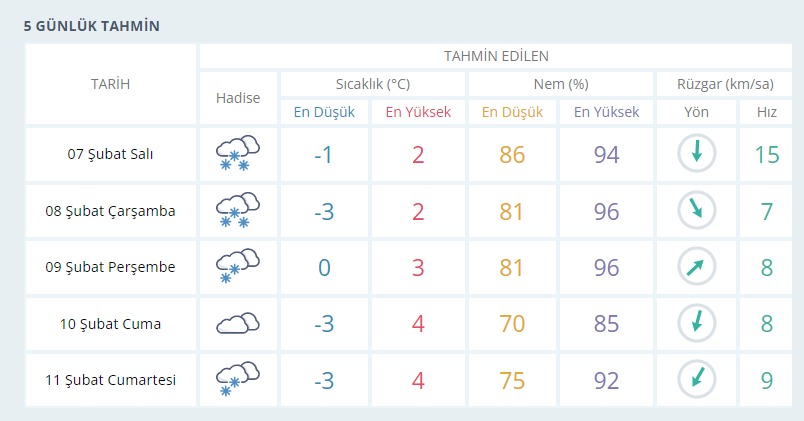Click the Sıcaklık (°C) header

[373, 84]
